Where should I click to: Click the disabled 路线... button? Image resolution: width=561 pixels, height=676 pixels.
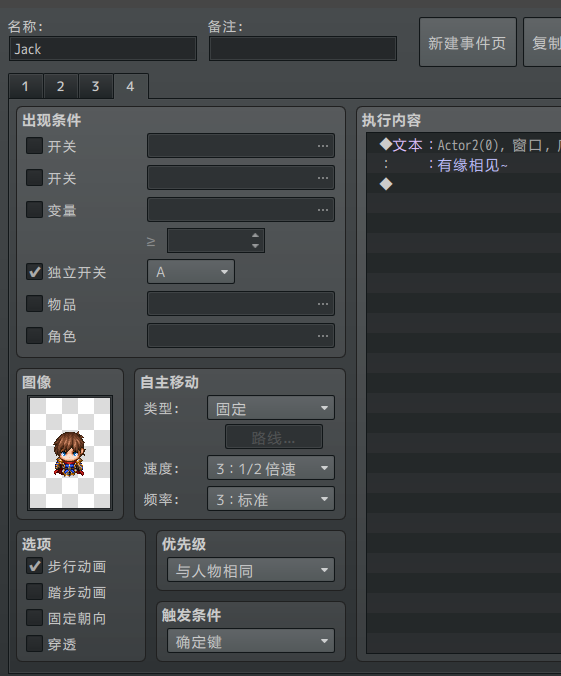[274, 437]
